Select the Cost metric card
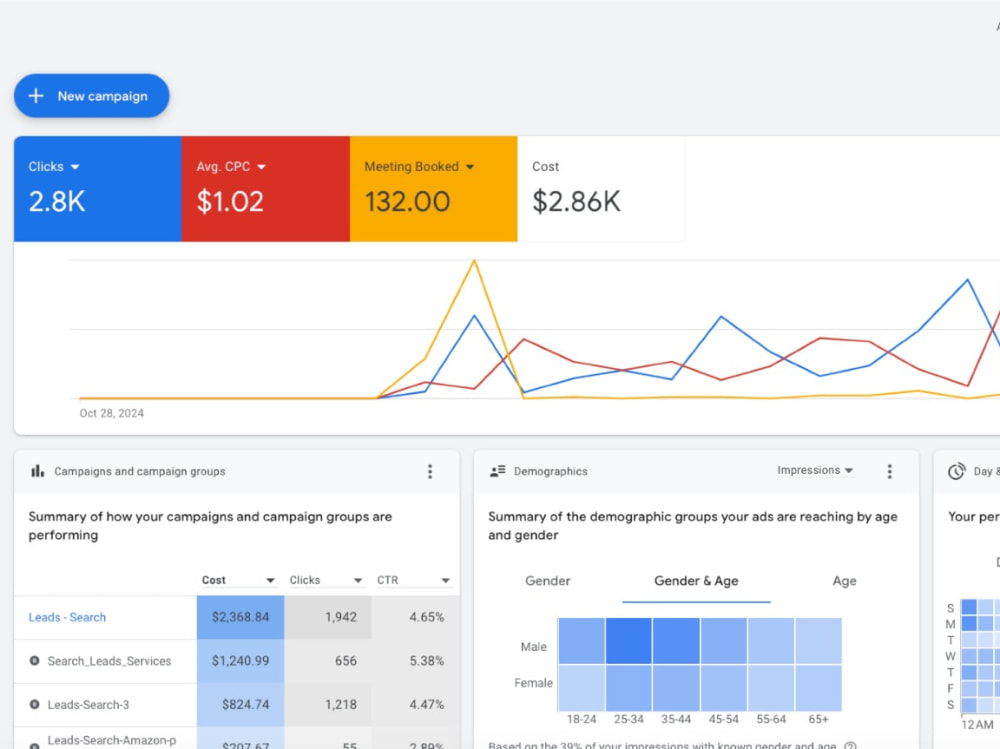Image resolution: width=1000 pixels, height=749 pixels. coord(601,189)
